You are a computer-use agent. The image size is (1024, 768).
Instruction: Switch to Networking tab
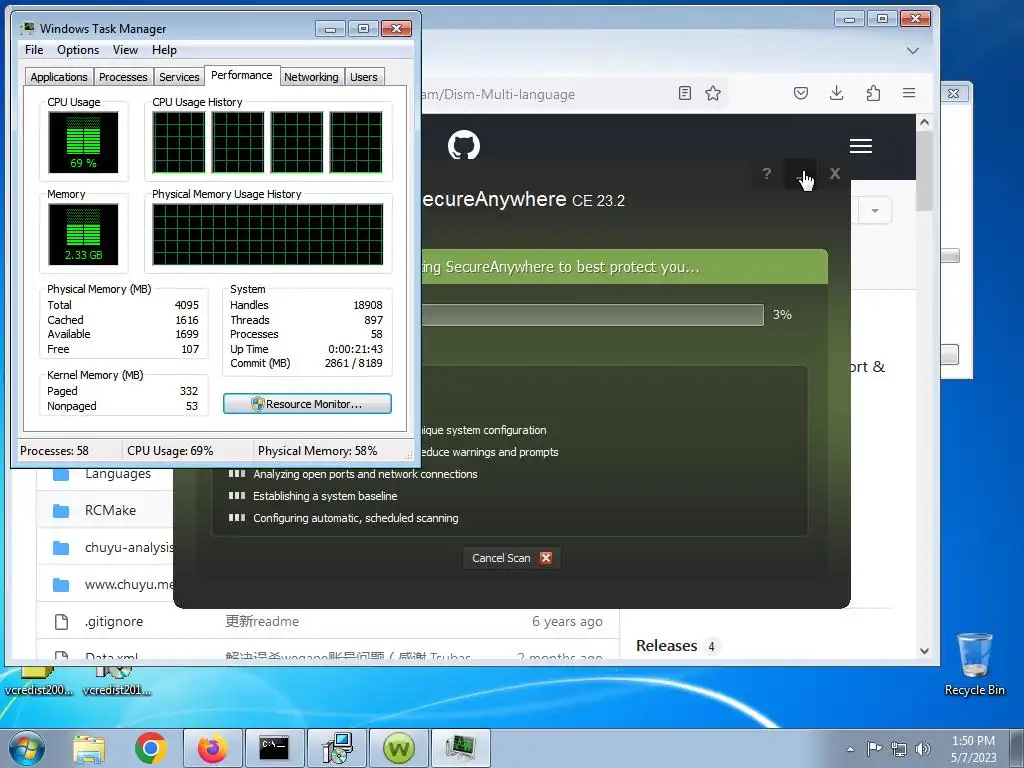311,77
